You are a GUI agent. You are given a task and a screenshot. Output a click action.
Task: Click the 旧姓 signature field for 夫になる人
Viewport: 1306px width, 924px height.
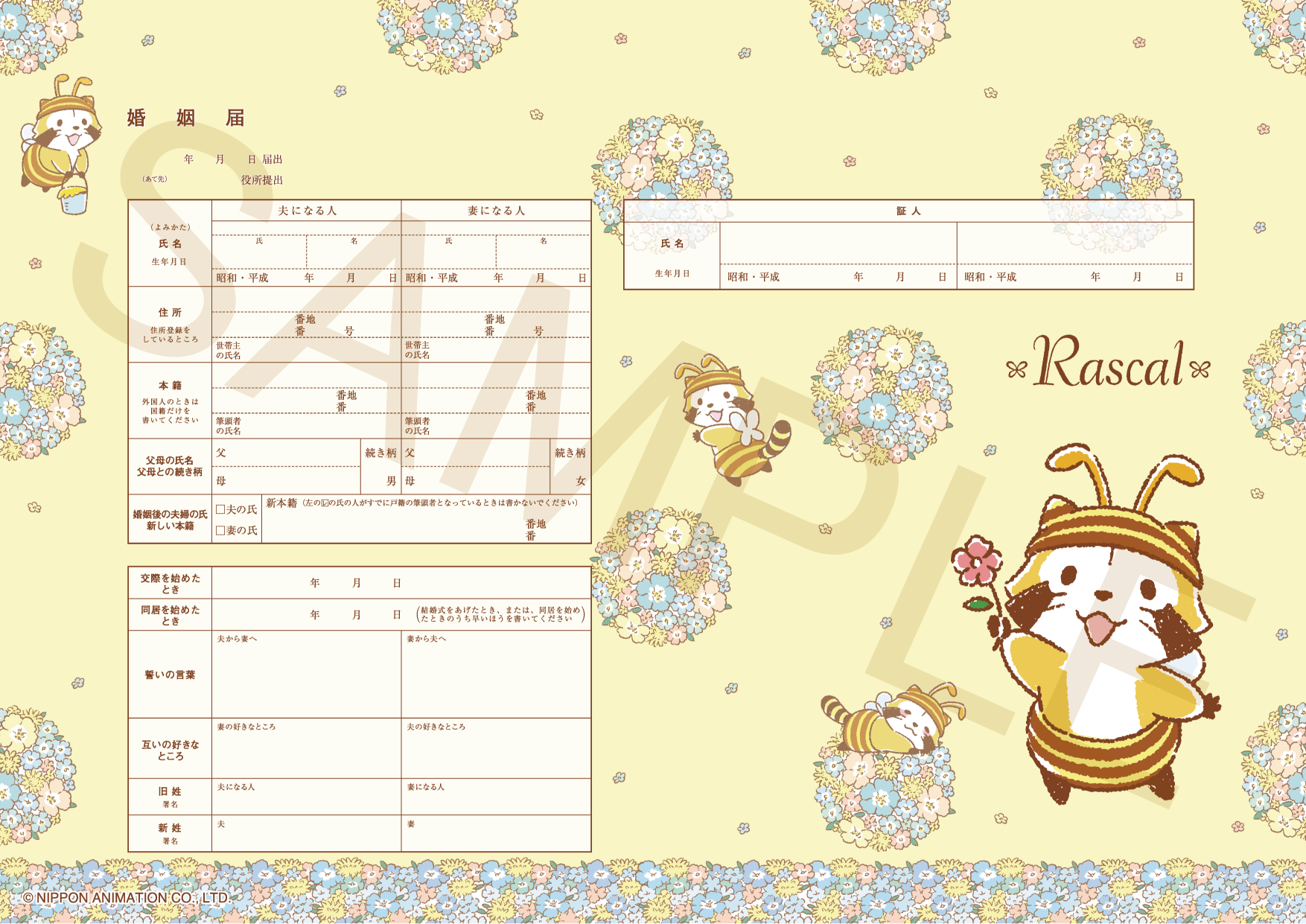click(x=307, y=797)
